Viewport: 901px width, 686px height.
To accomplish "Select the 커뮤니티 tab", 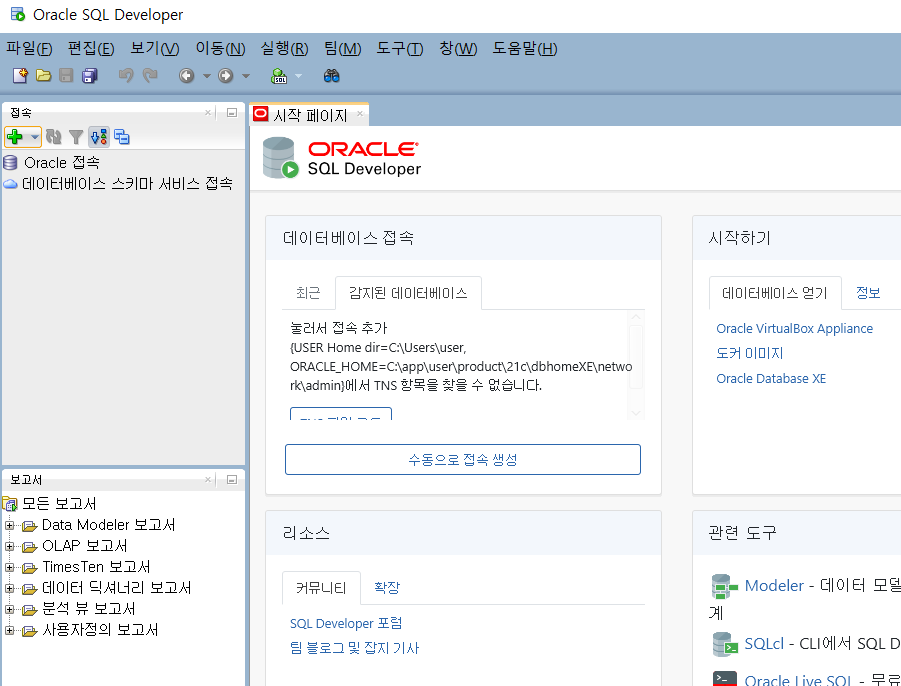I will click(321, 588).
